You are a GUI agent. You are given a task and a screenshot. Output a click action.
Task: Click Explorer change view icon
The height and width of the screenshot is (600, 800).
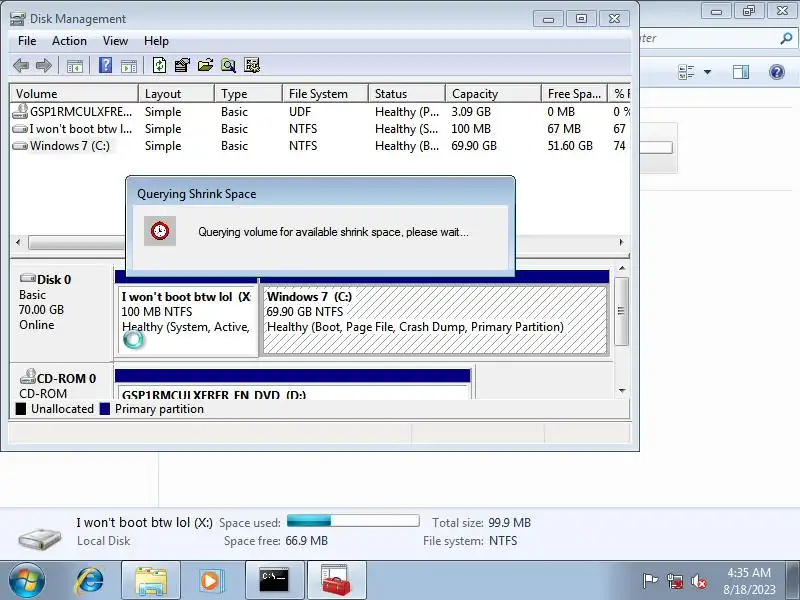tap(686, 72)
